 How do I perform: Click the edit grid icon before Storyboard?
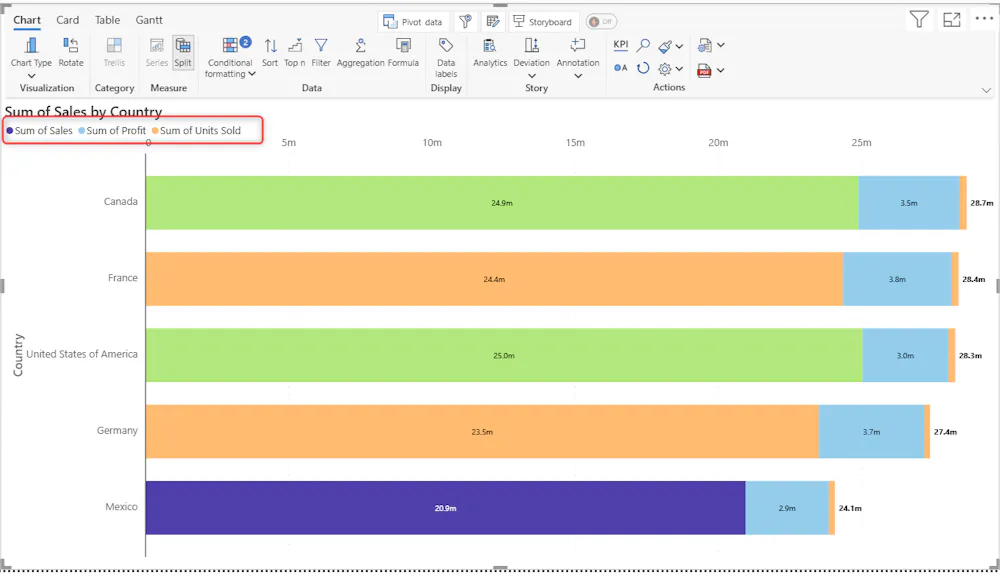point(493,22)
